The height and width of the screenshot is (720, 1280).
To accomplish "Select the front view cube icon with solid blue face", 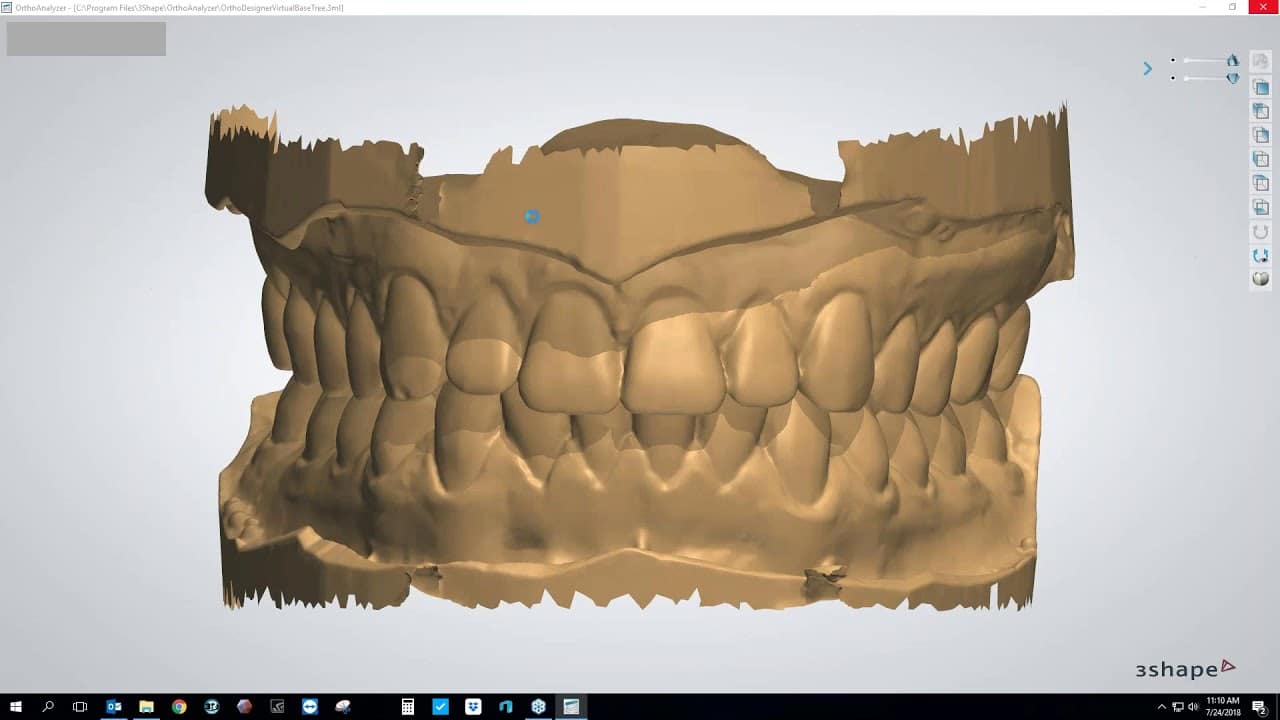I will [1261, 87].
